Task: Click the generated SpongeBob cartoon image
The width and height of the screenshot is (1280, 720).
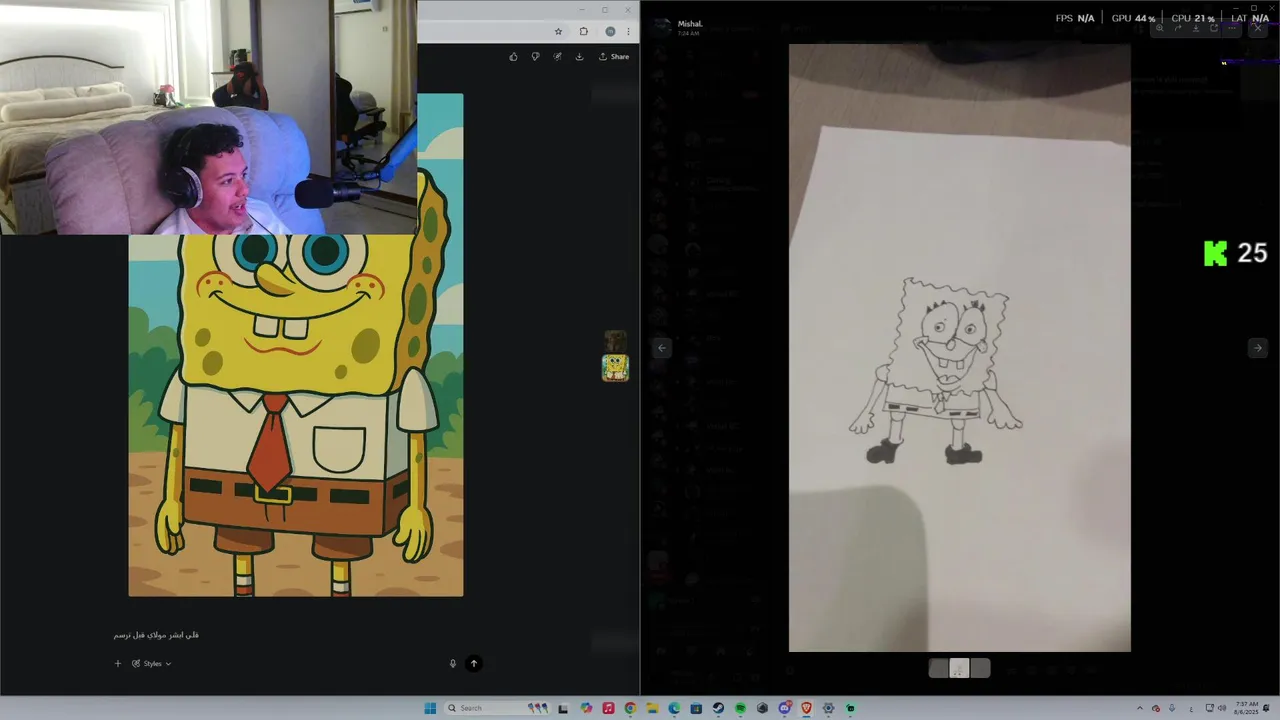Action: pyautogui.click(x=296, y=415)
